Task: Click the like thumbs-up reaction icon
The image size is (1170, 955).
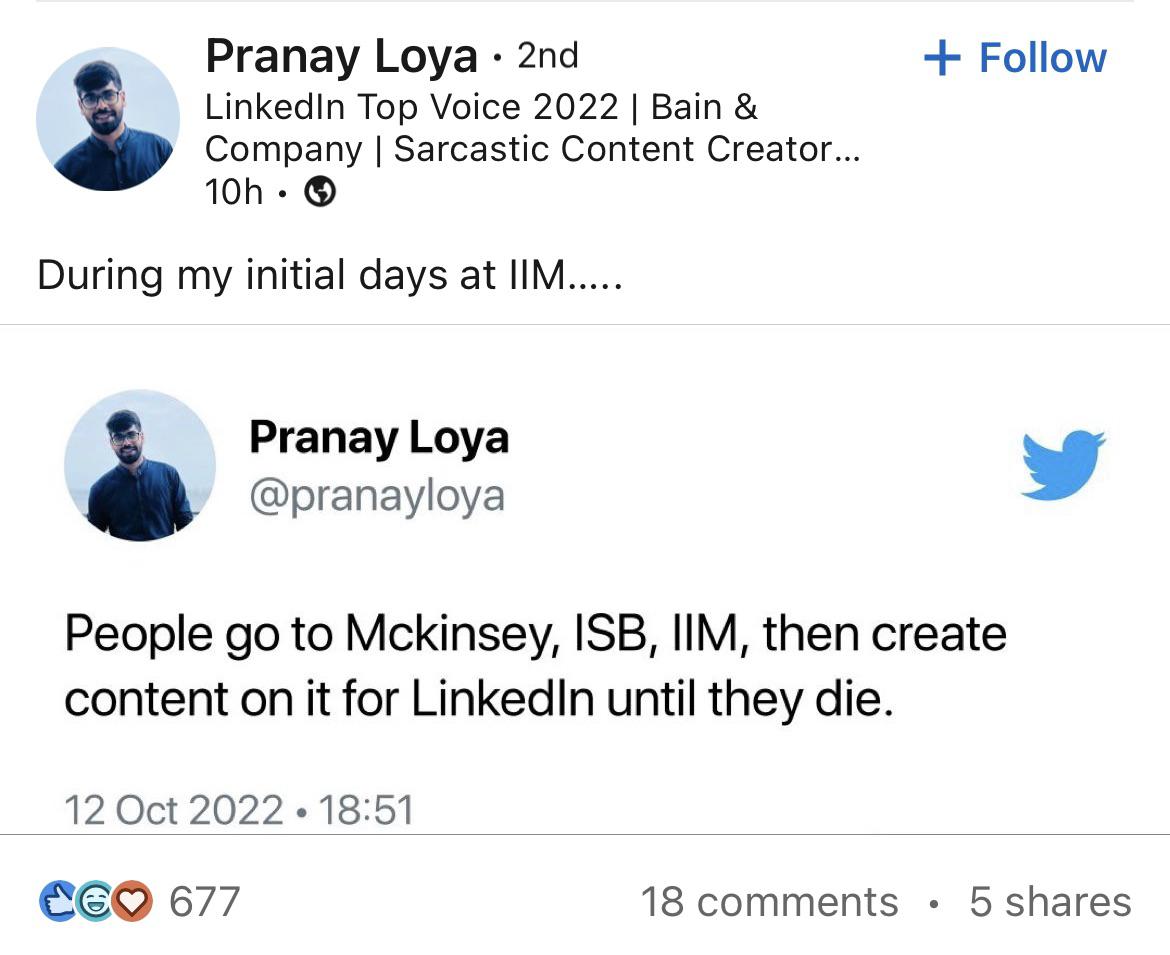Action: [x=57, y=901]
